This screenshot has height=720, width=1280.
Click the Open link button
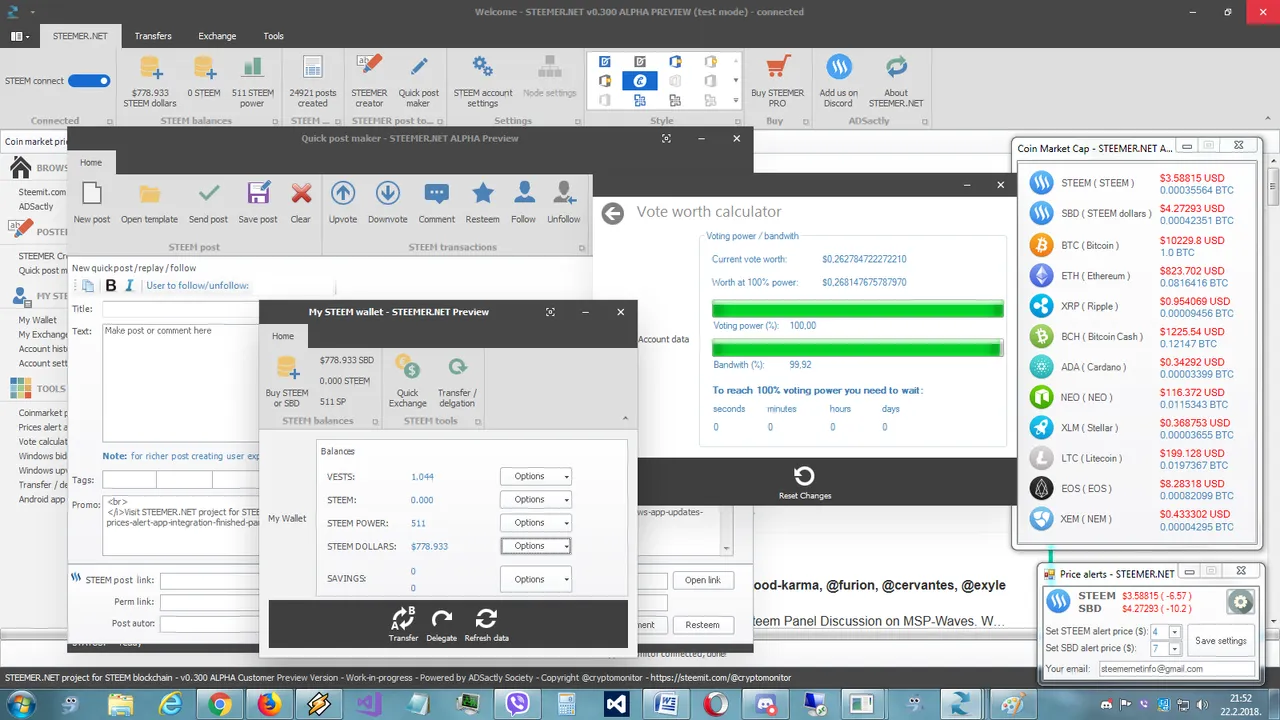[702, 580]
